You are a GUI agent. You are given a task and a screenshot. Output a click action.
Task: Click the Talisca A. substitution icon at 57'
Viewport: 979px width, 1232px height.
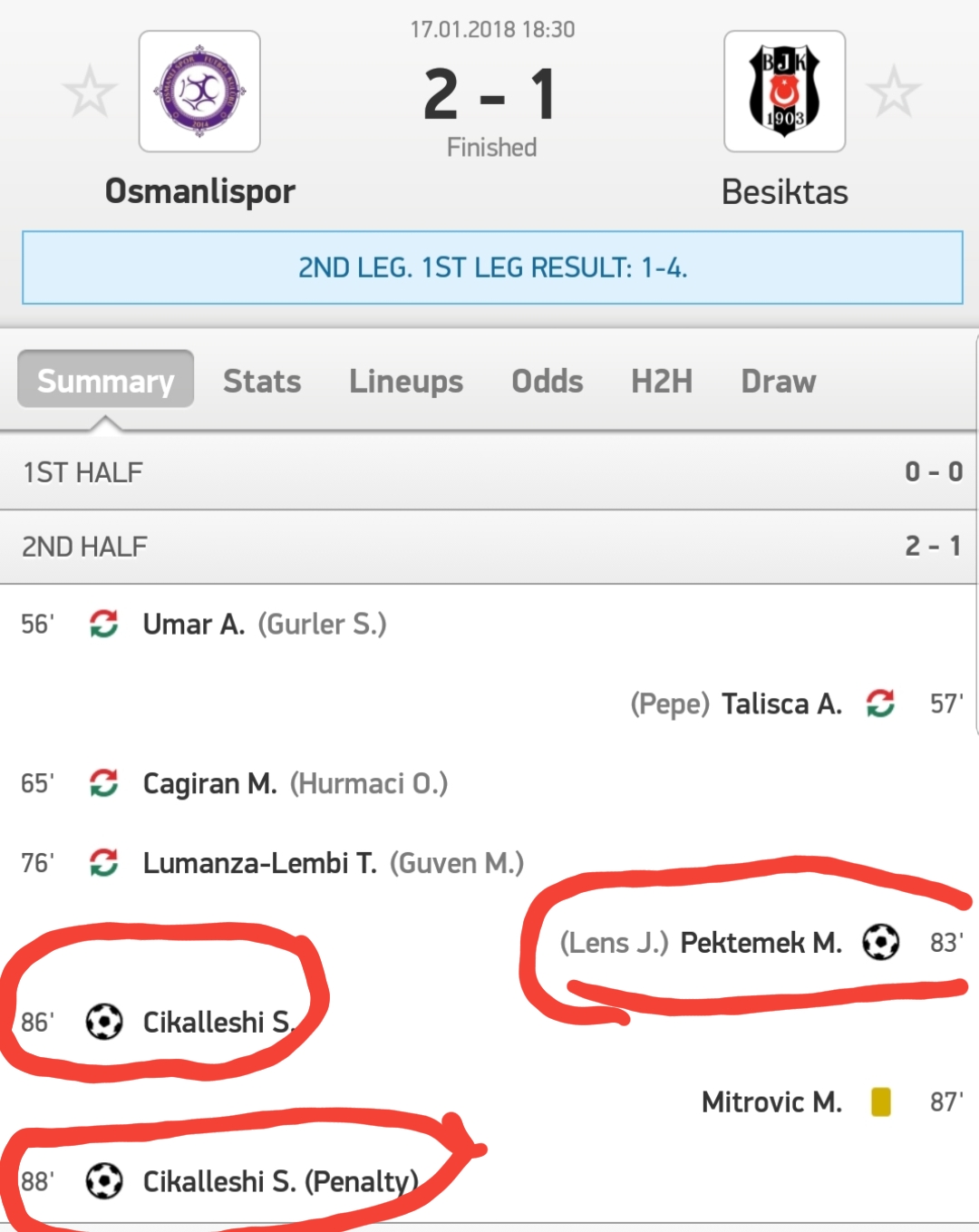pos(880,703)
